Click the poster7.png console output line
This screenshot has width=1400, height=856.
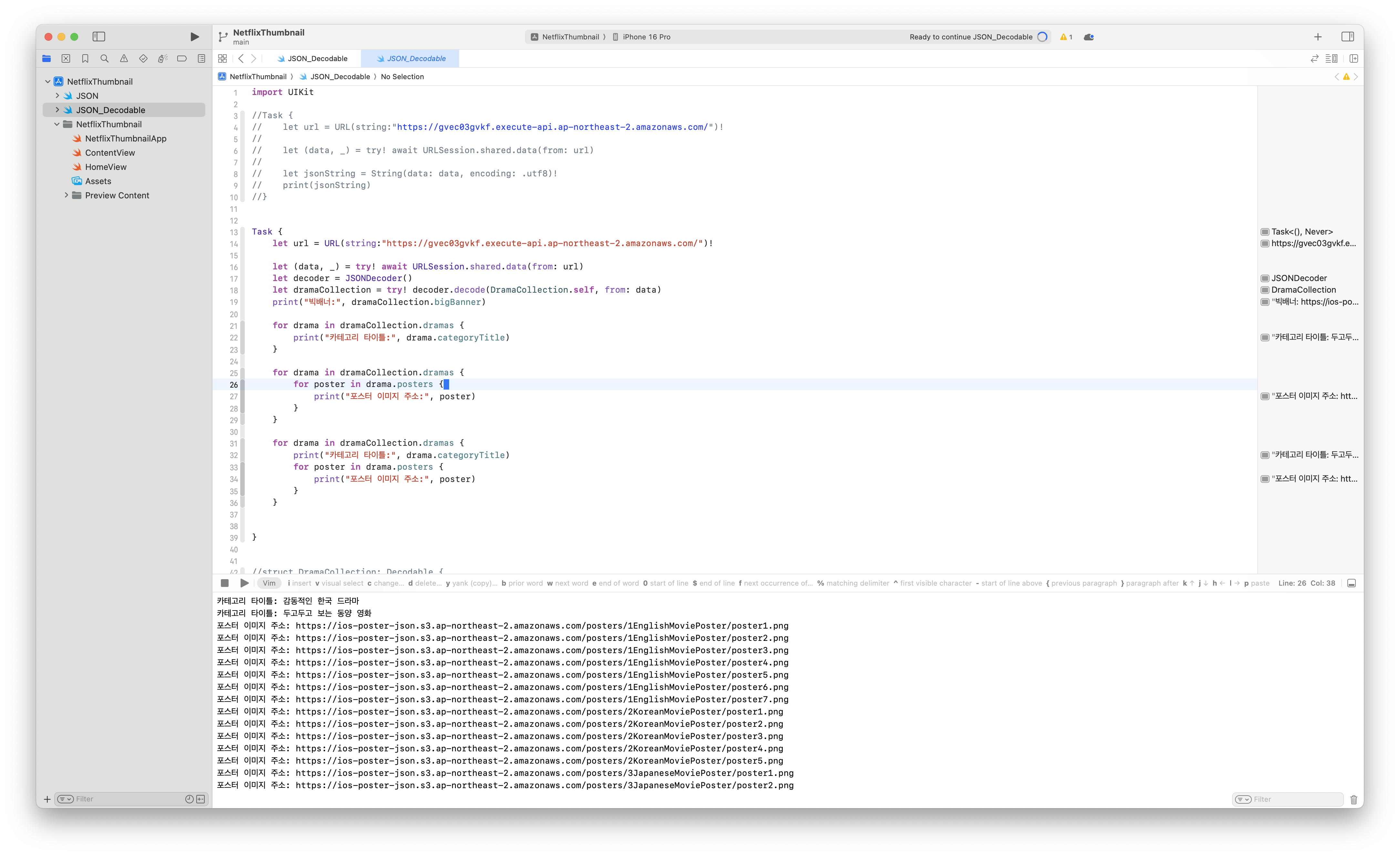(x=502, y=700)
